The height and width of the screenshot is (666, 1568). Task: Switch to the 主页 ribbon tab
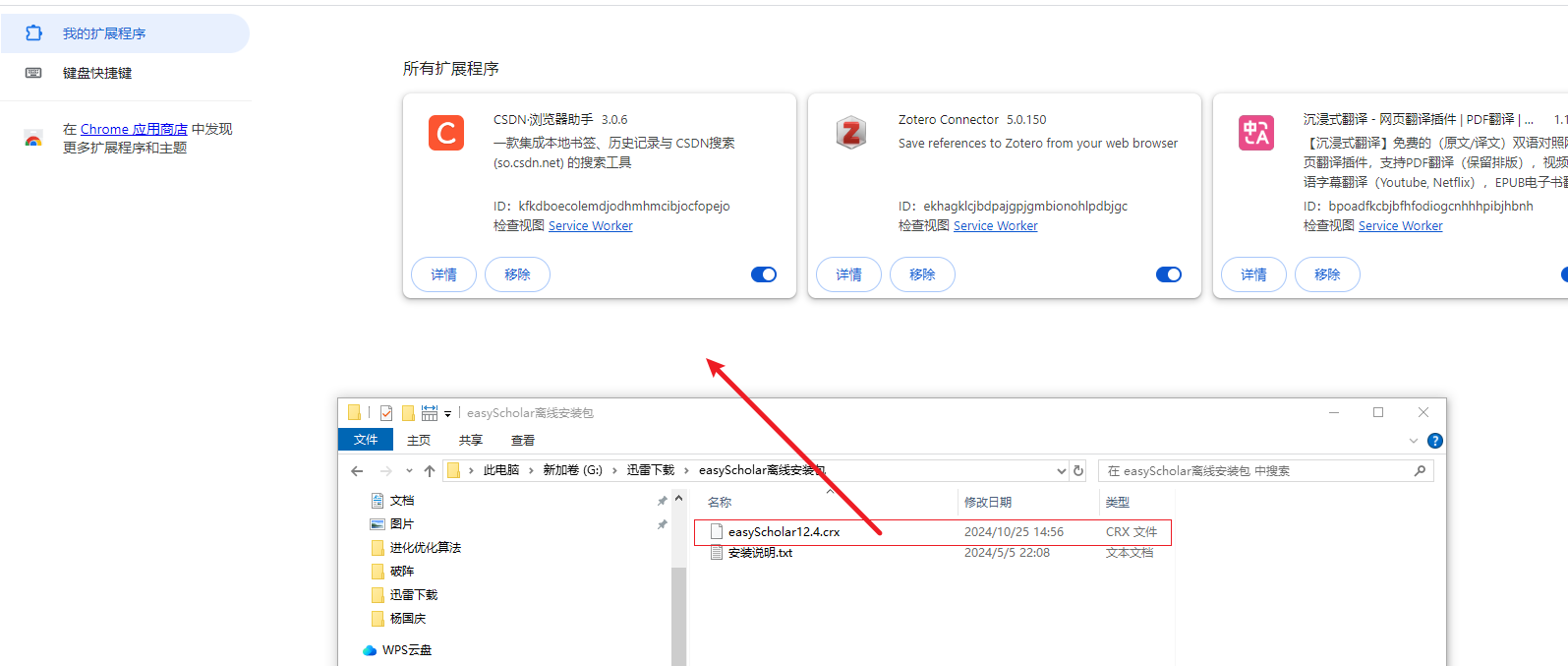419,441
